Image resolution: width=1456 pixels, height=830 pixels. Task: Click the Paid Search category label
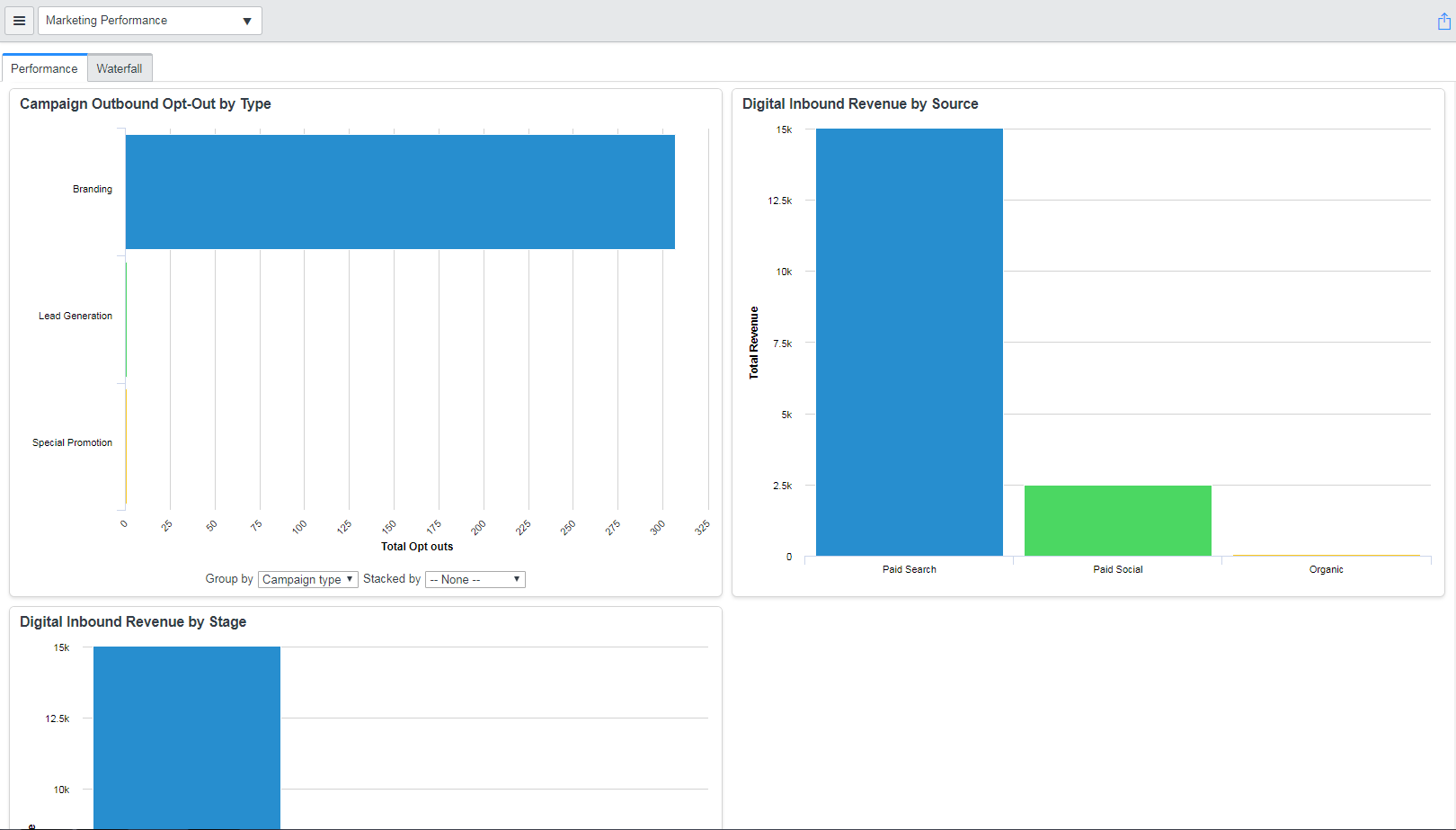point(910,569)
